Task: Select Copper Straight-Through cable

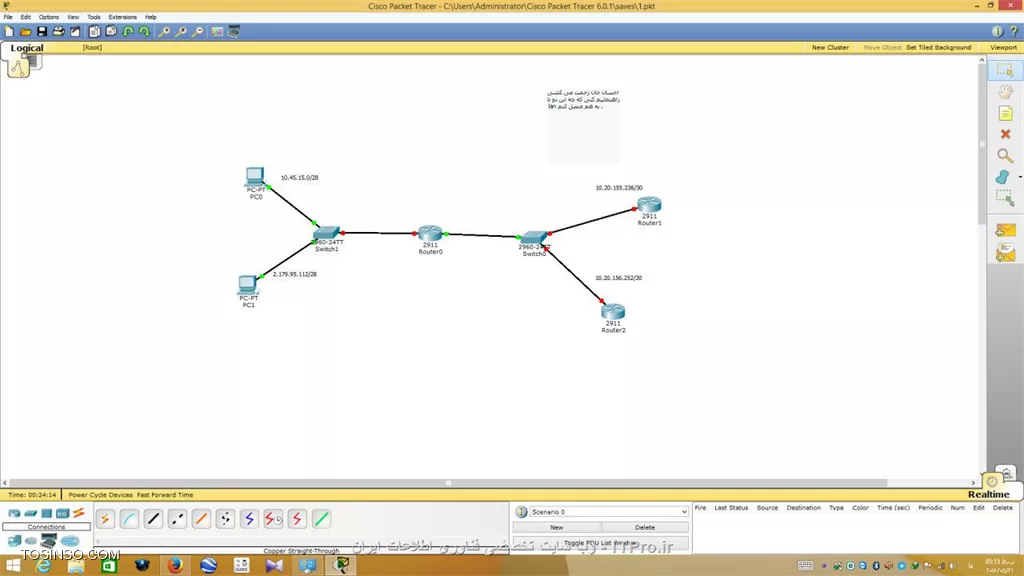Action: (x=153, y=519)
